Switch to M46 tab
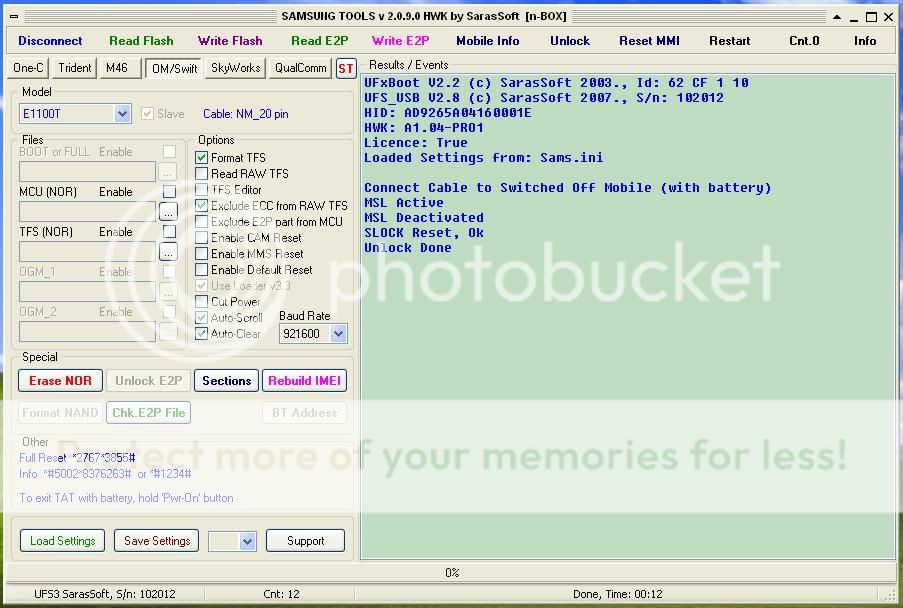This screenshot has width=903, height=608. click(x=119, y=68)
